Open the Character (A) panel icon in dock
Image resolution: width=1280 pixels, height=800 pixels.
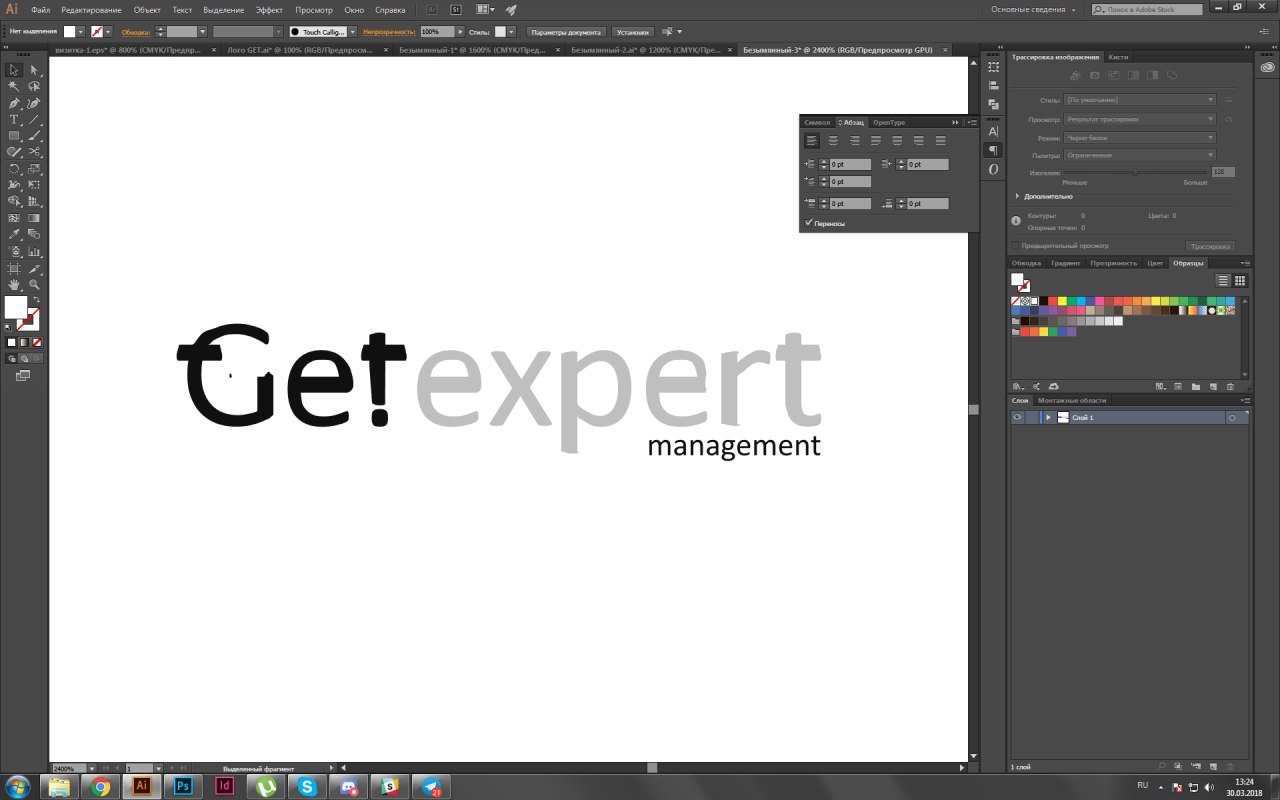tap(993, 131)
